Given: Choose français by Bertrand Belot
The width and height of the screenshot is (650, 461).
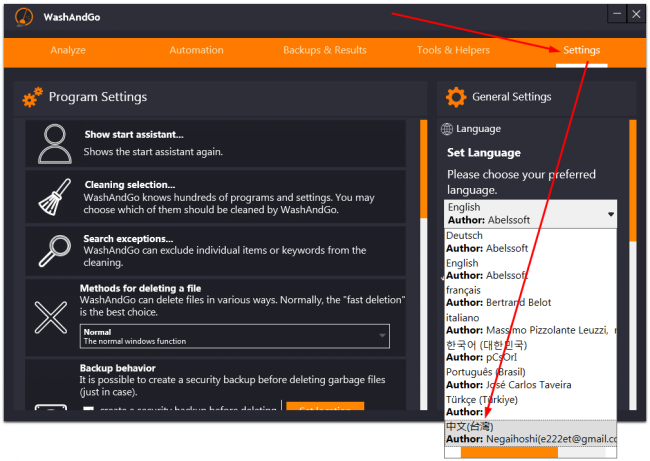Looking at the screenshot, I should (x=531, y=296).
